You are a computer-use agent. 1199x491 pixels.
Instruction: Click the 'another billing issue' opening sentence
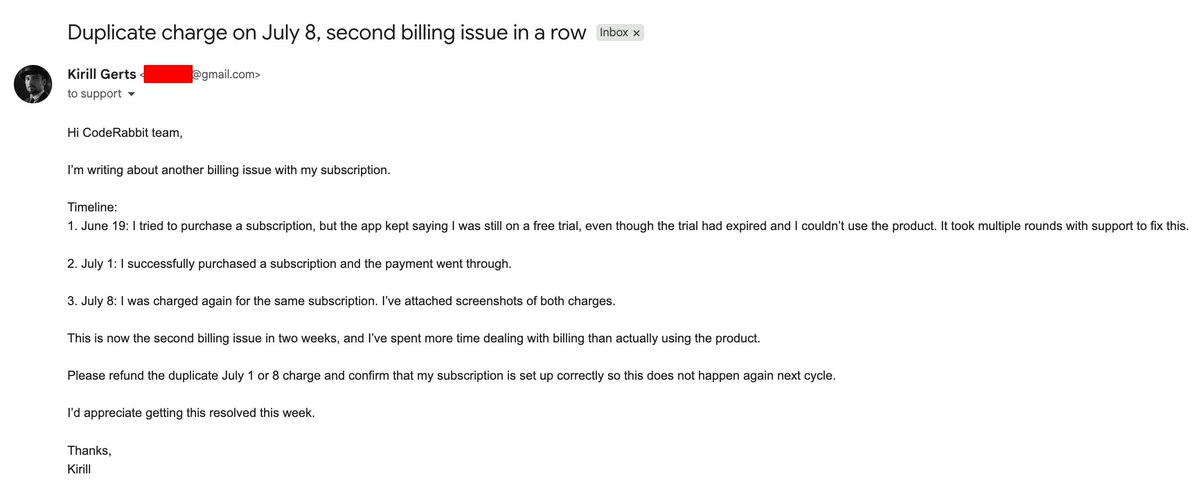pos(229,170)
